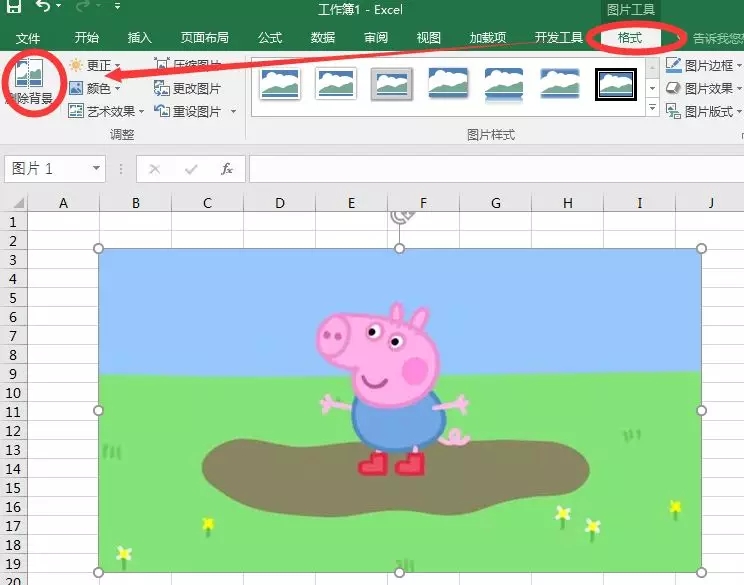Click the 更改图片 (Change Picture) icon
Screen dimensions: 744x585
click(163, 88)
